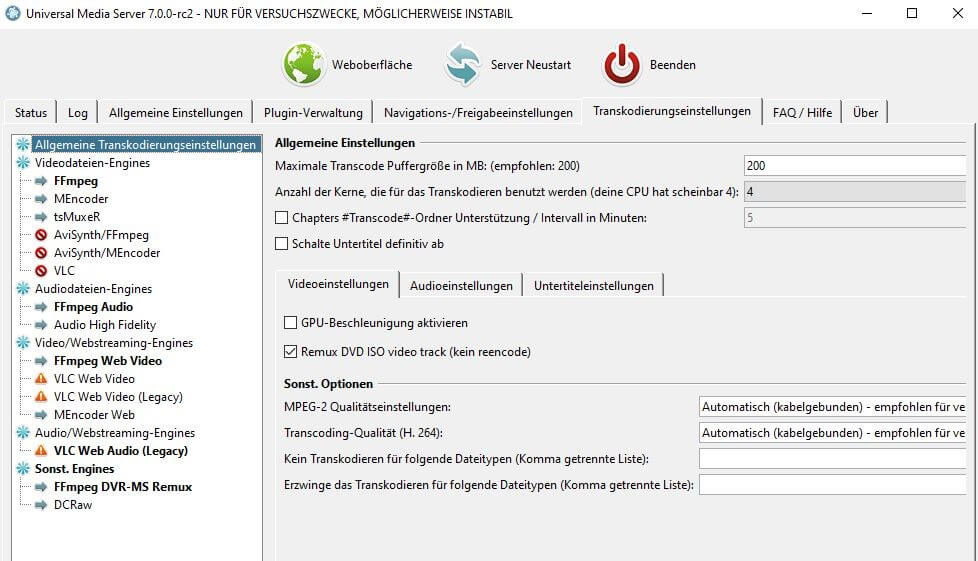Viewport: 978px width, 561px height.
Task: Click the Weboberfläche globe icon
Action: click(x=303, y=64)
